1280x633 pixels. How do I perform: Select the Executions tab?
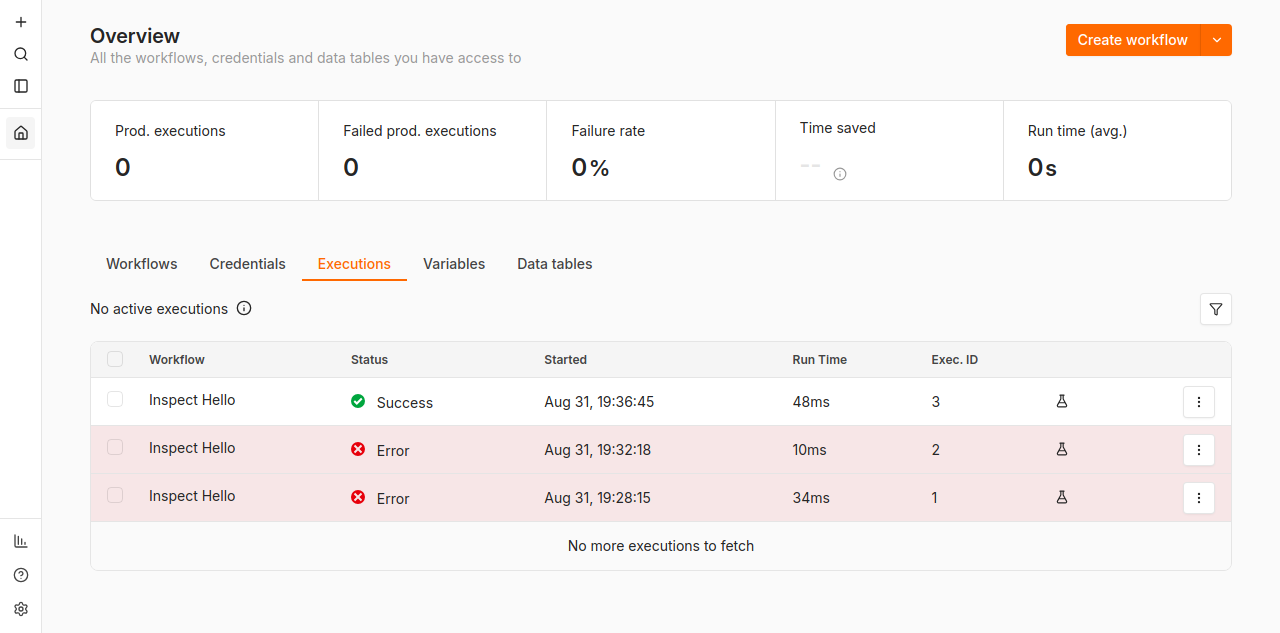point(354,264)
